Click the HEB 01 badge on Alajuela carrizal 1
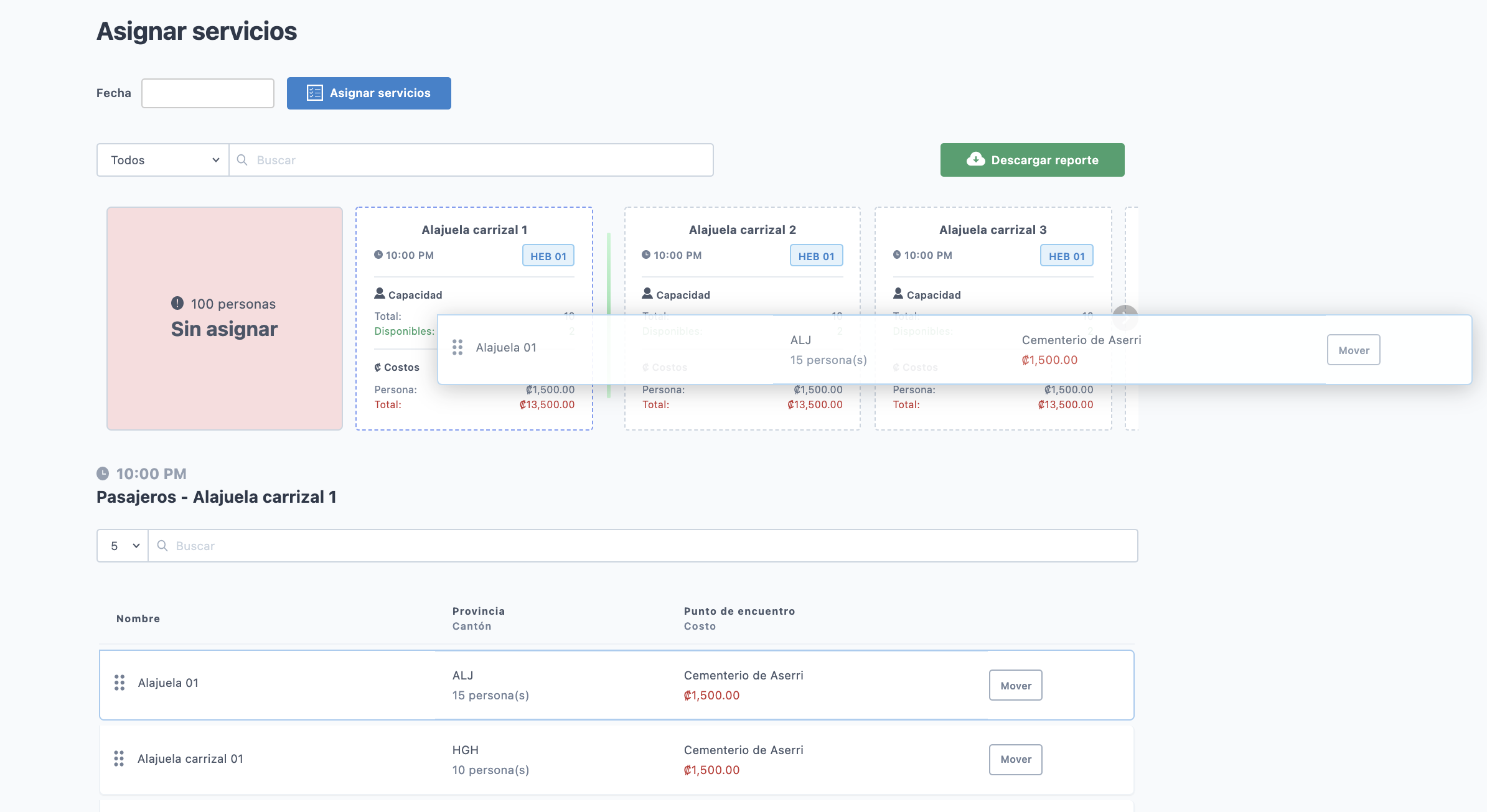 pos(548,256)
